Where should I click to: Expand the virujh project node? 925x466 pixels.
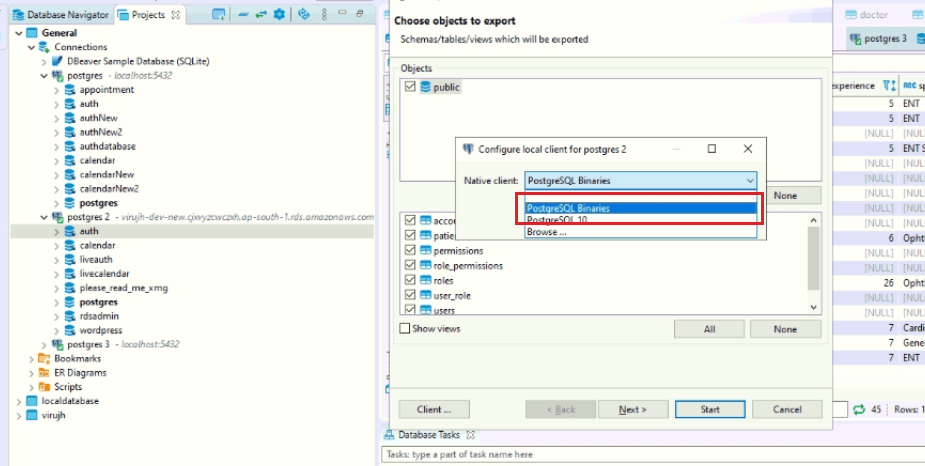click(19, 415)
